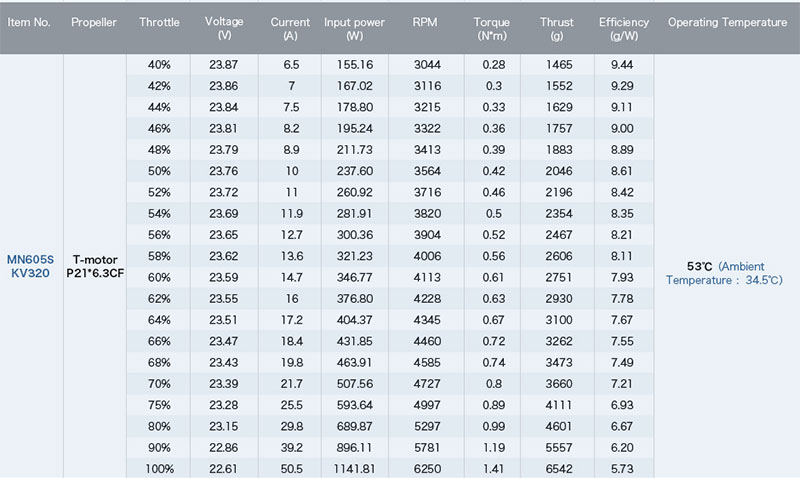Pick the 53°C operating temperature text
The height and width of the screenshot is (478, 800).
point(699,266)
